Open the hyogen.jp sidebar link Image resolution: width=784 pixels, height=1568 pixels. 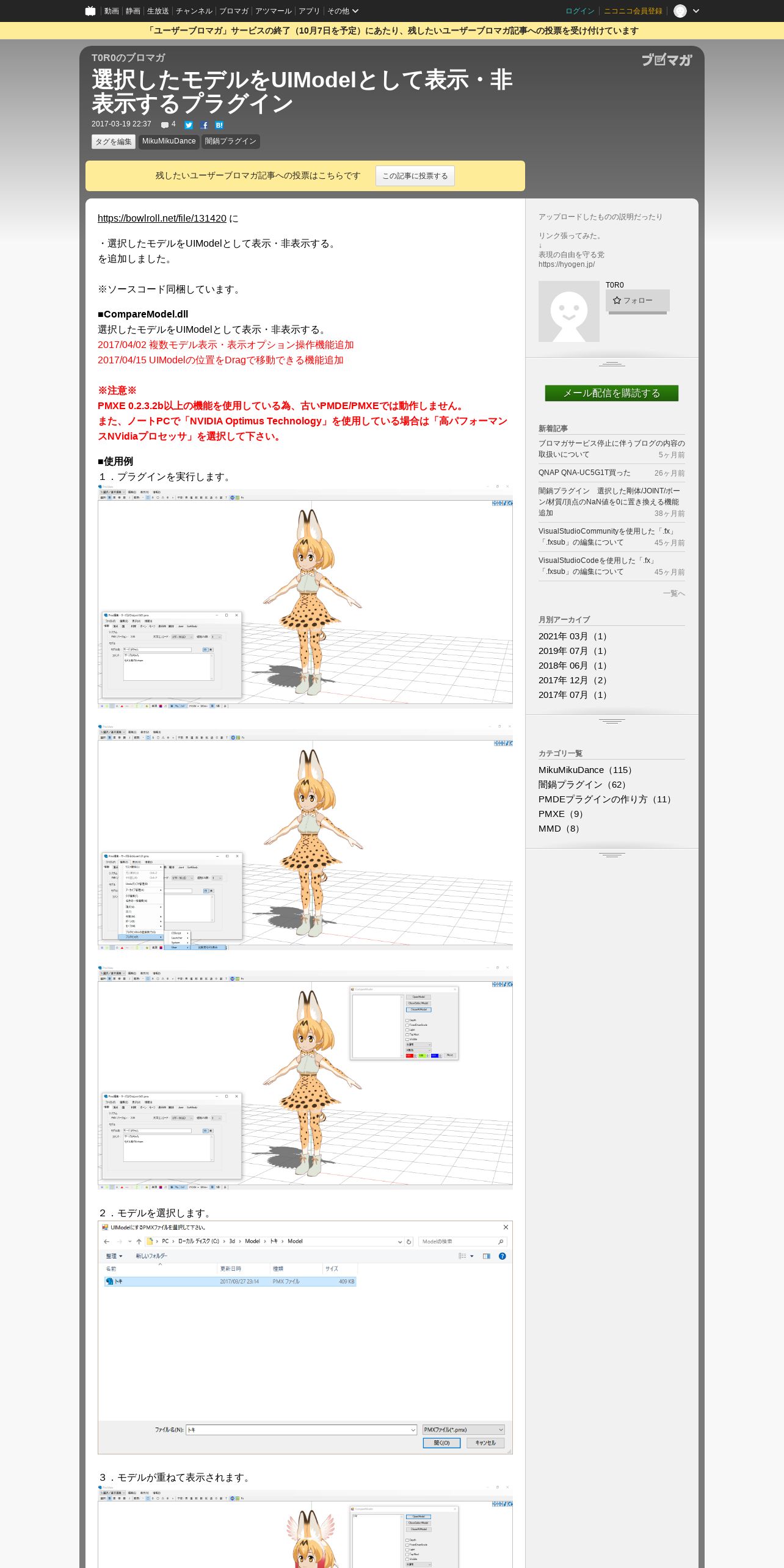tap(567, 264)
